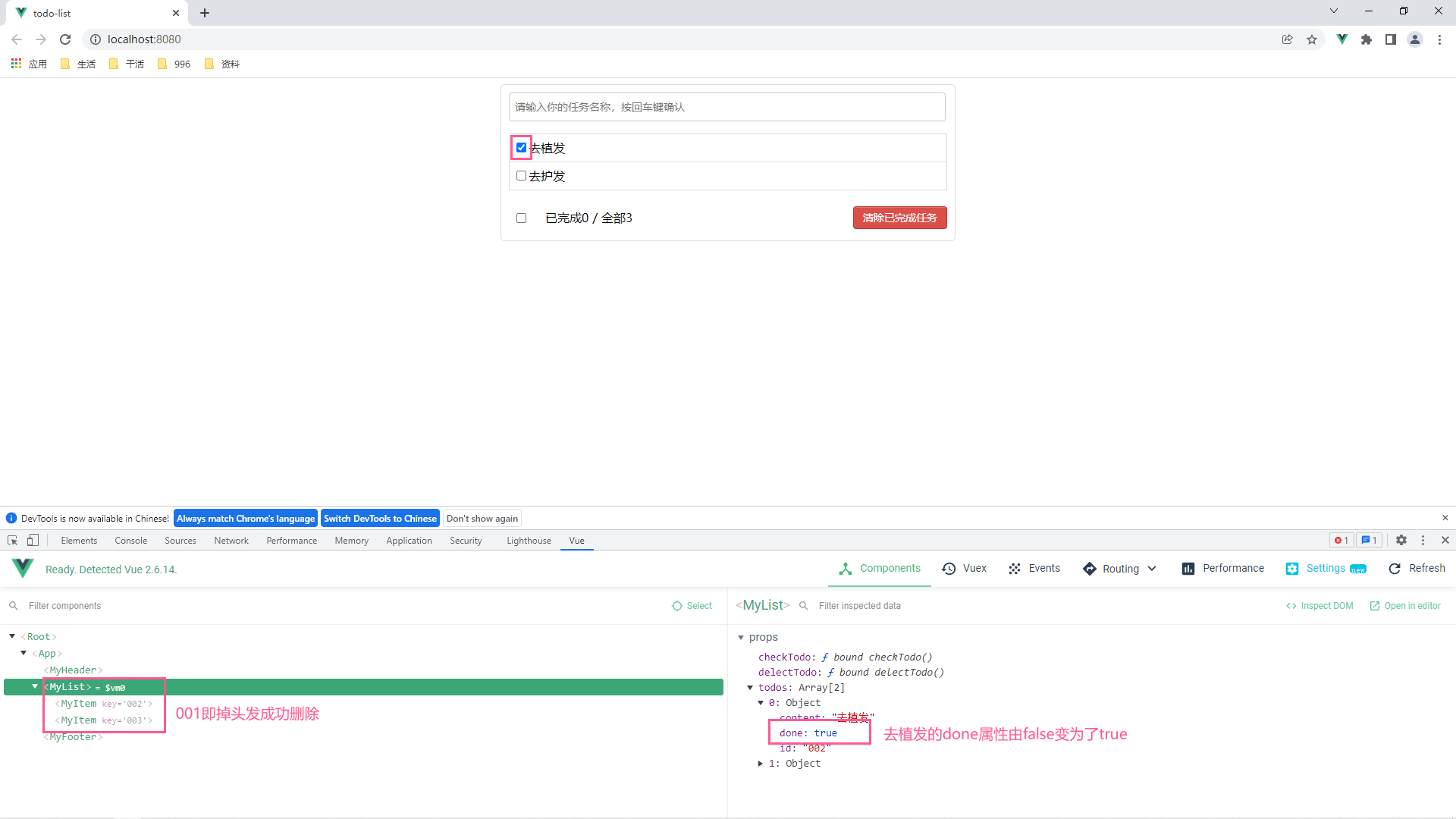Toggle the select-all checkbox in footer
Image resolution: width=1456 pixels, height=819 pixels.
521,218
